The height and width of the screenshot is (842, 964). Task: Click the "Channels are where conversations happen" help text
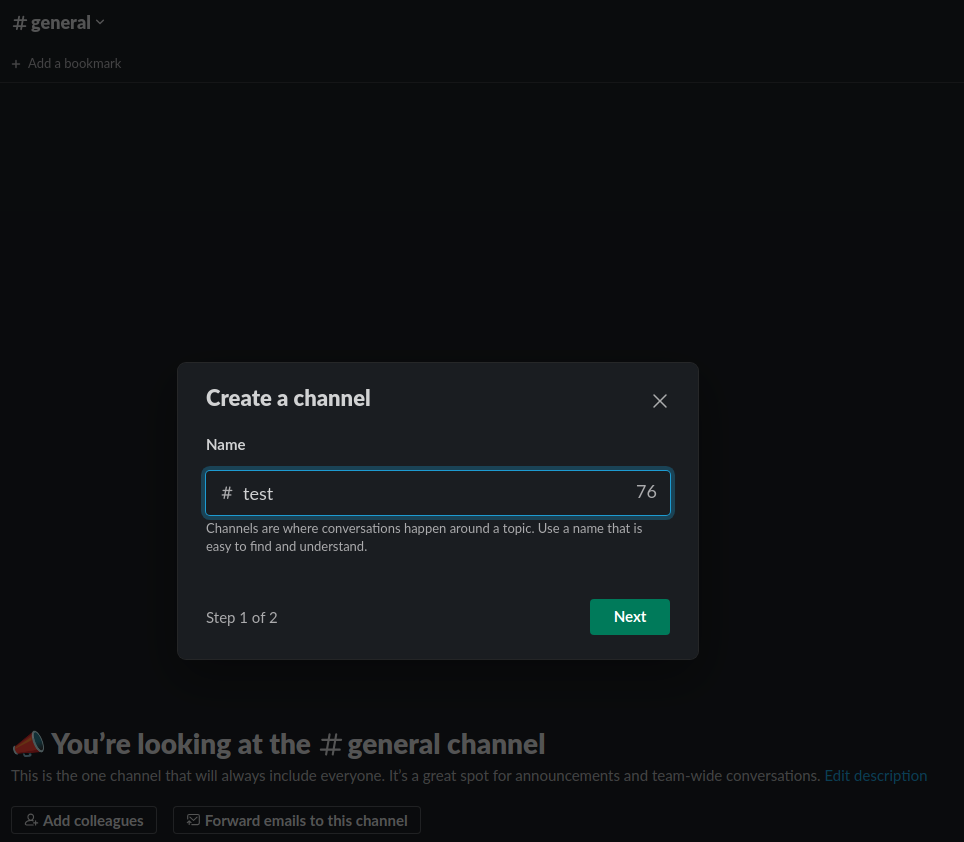pyautogui.click(x=424, y=537)
